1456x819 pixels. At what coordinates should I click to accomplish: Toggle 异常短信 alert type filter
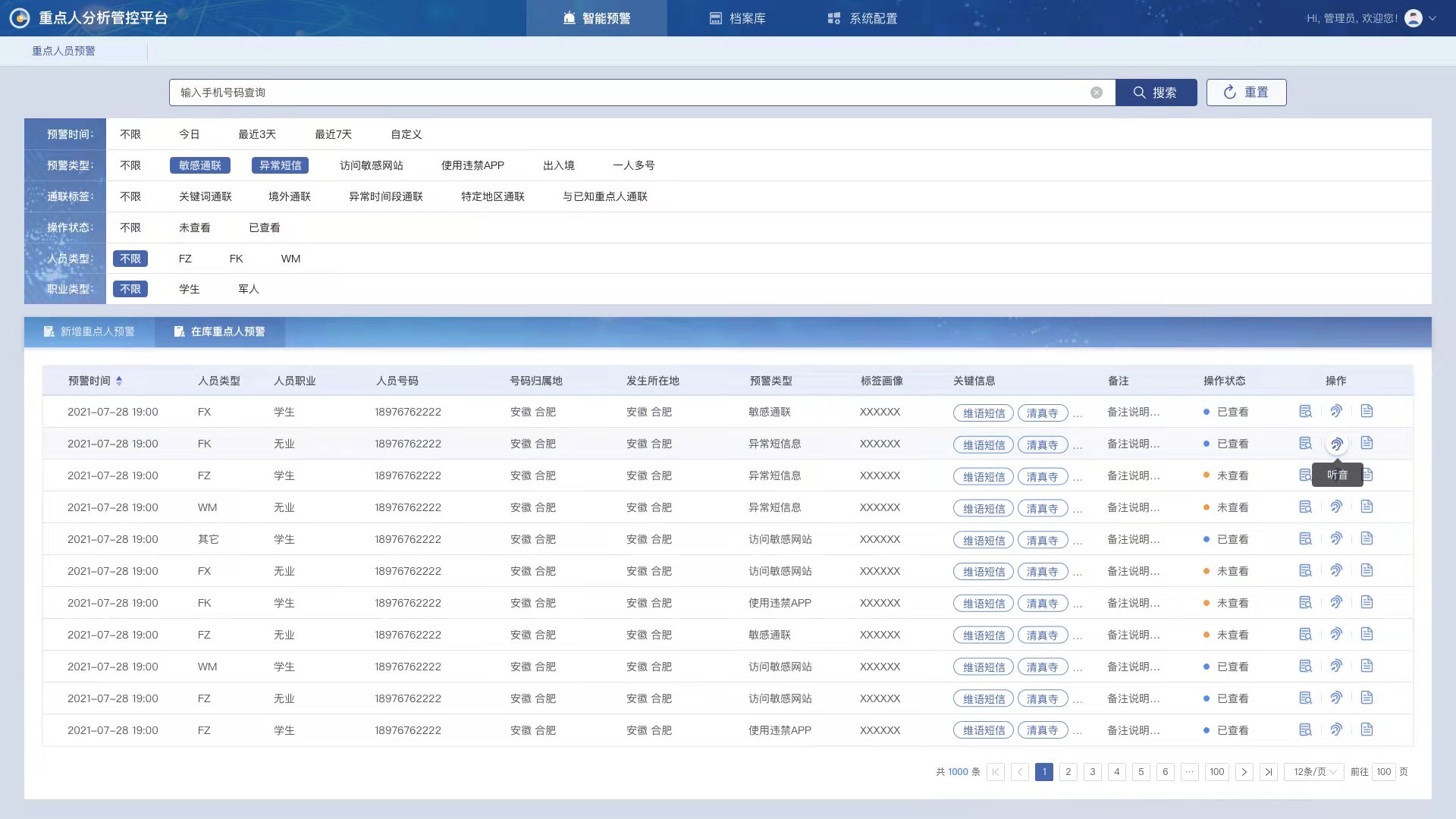click(281, 165)
